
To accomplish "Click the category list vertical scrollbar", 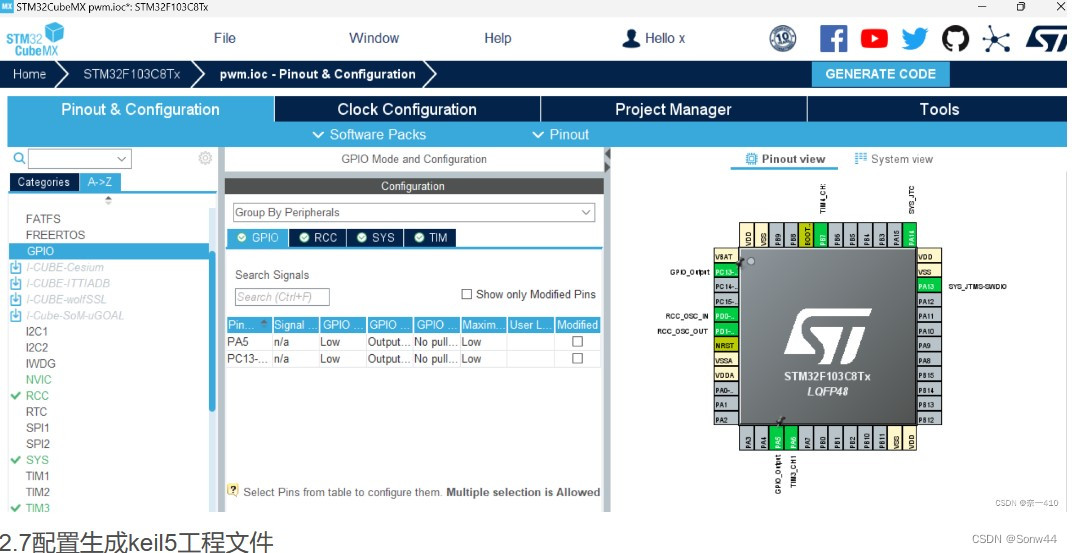I will click(213, 332).
